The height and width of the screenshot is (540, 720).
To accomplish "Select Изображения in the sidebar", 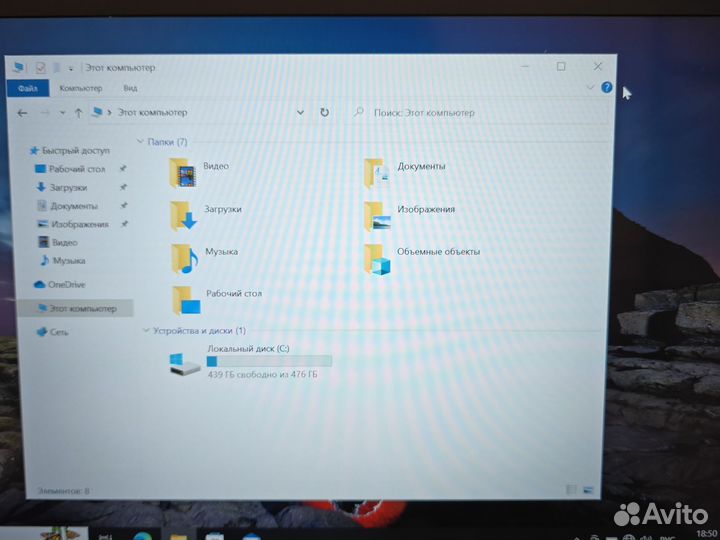I will 73,224.
